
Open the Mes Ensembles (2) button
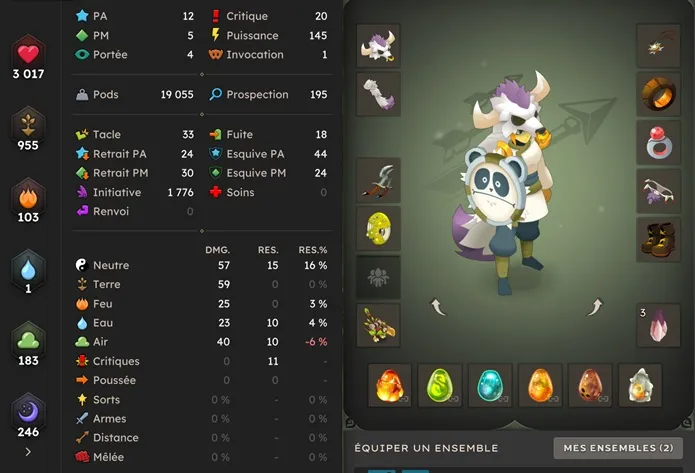coord(618,448)
